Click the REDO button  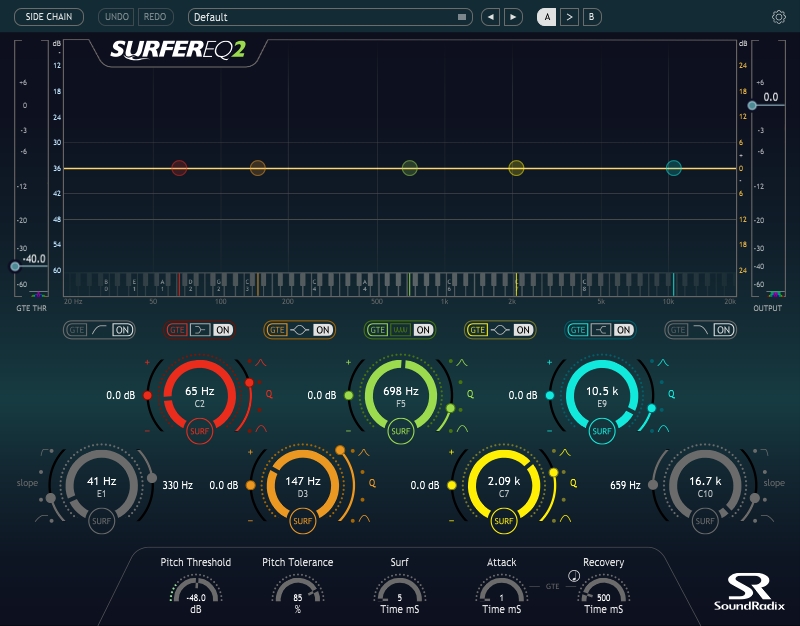155,17
